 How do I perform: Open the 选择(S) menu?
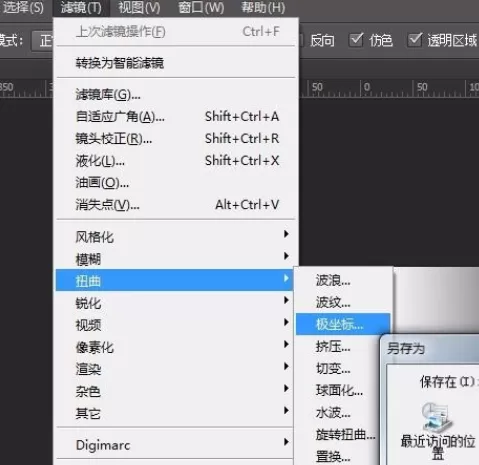(23, 8)
